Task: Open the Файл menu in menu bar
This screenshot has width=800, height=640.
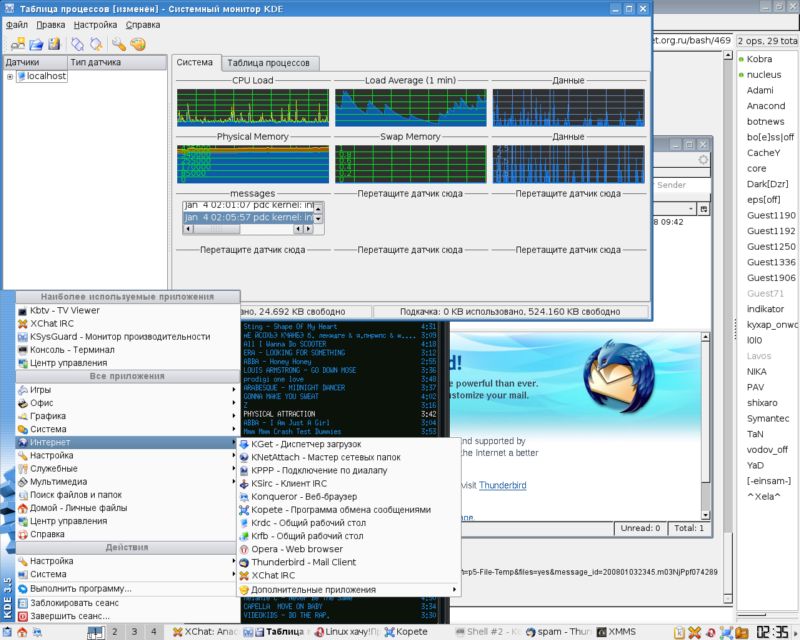Action: pos(16,23)
